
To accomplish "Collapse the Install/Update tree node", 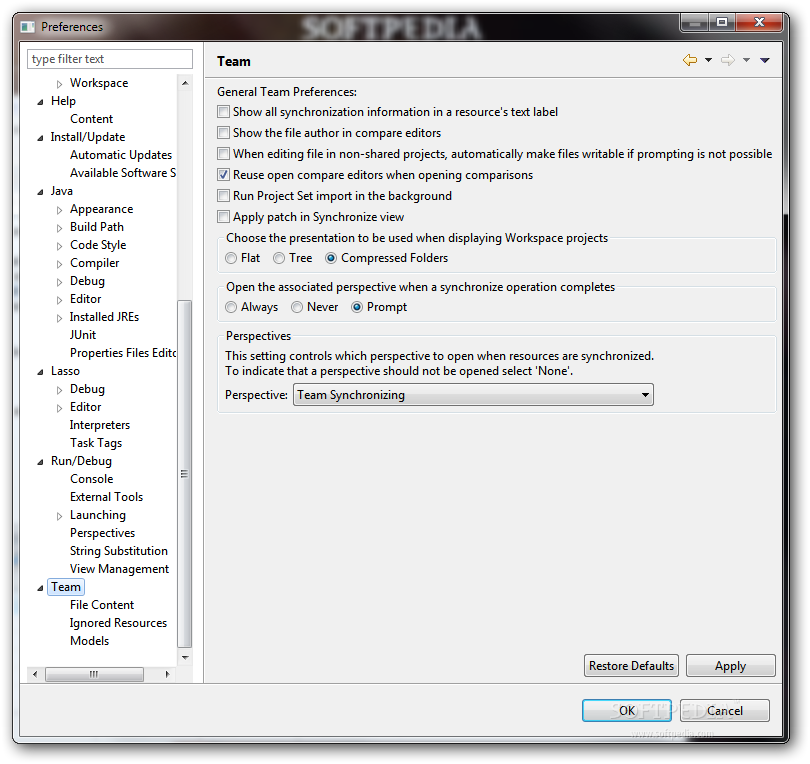I will [x=40, y=138].
